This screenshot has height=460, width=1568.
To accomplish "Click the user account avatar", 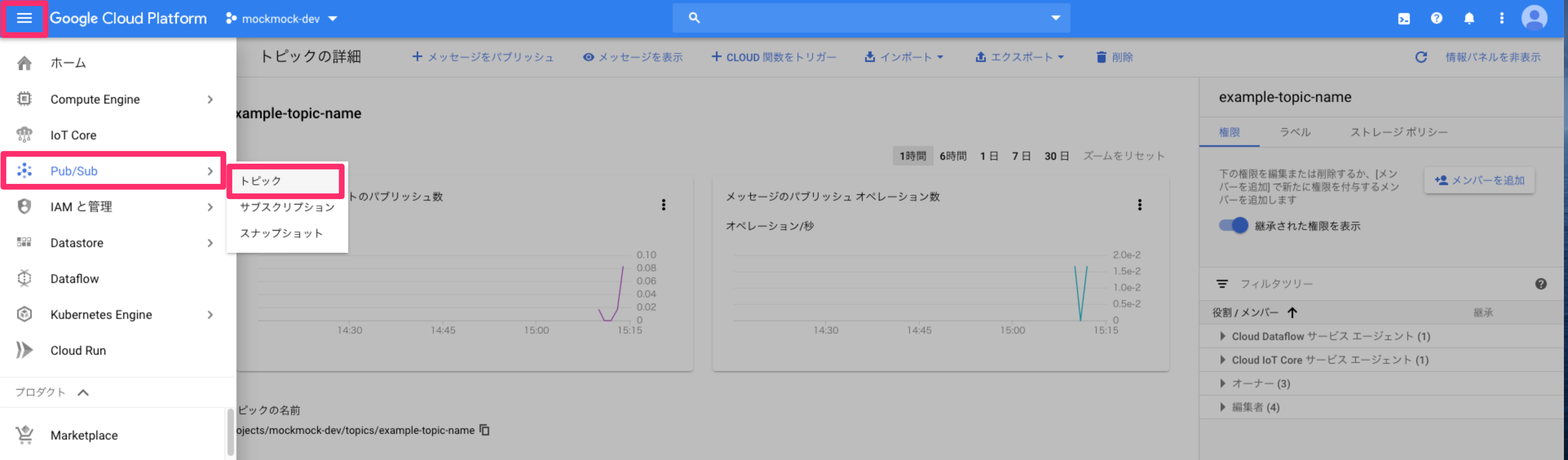I will tap(1535, 18).
